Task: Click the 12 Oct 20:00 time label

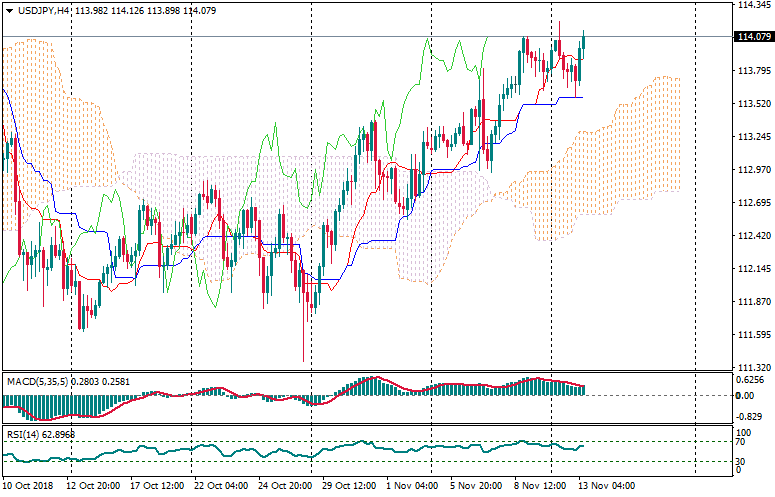Action: (93, 486)
